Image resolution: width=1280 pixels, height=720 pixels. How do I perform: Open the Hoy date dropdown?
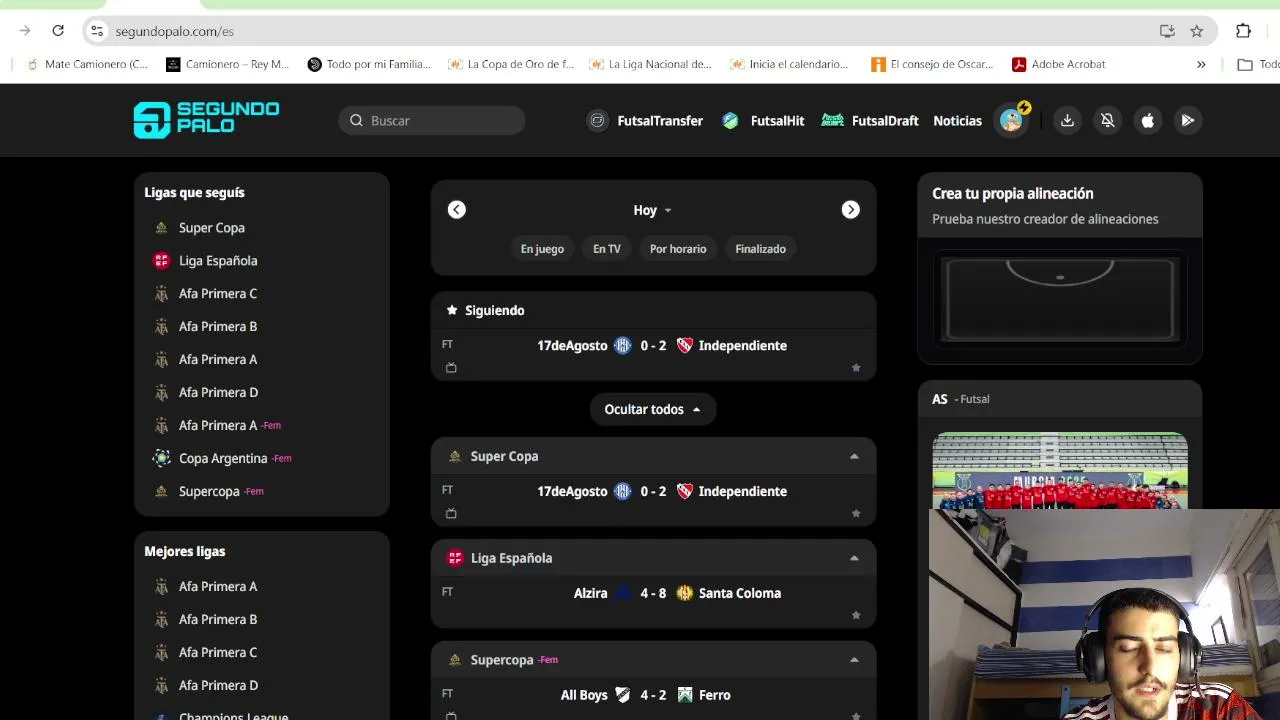(652, 210)
